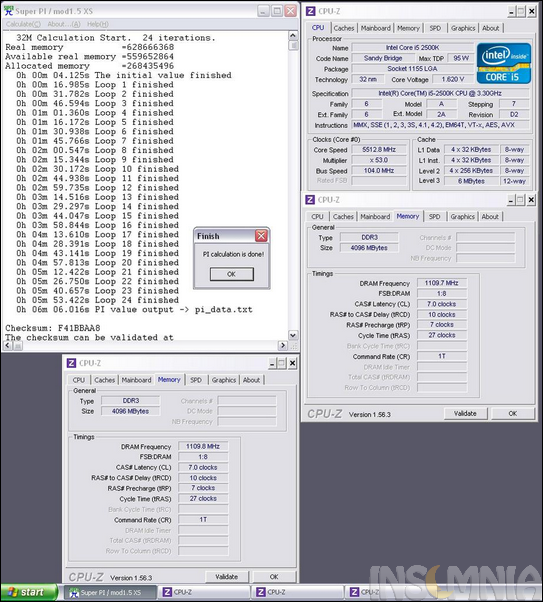Select Mainboard tab in the processor CPU-Z window
This screenshot has height=602, width=543.
pyautogui.click(x=376, y=28)
